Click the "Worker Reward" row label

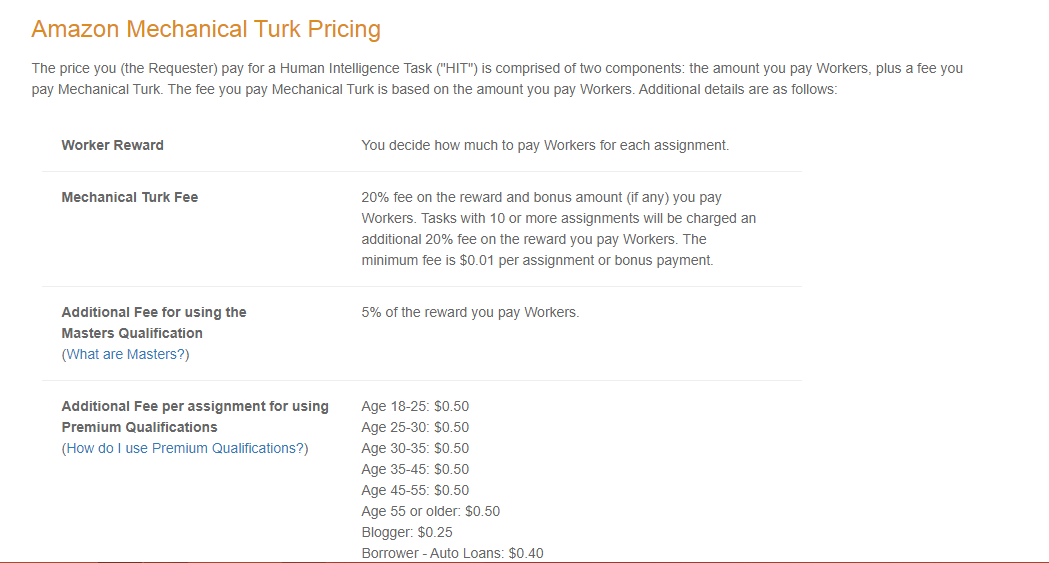click(112, 145)
